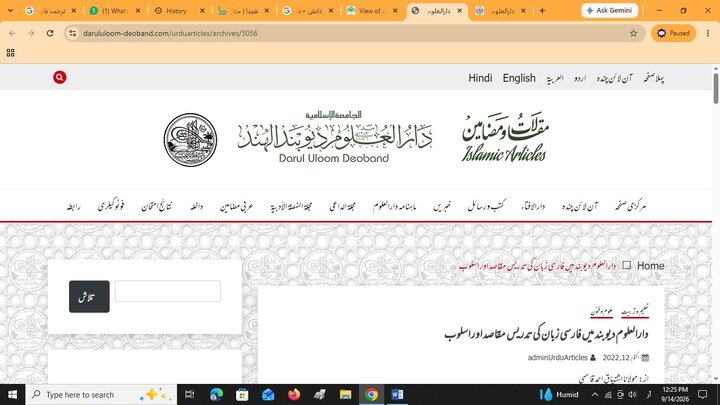The height and width of the screenshot is (405, 720).
Task: Switch to the View of tab
Action: click(x=372, y=11)
